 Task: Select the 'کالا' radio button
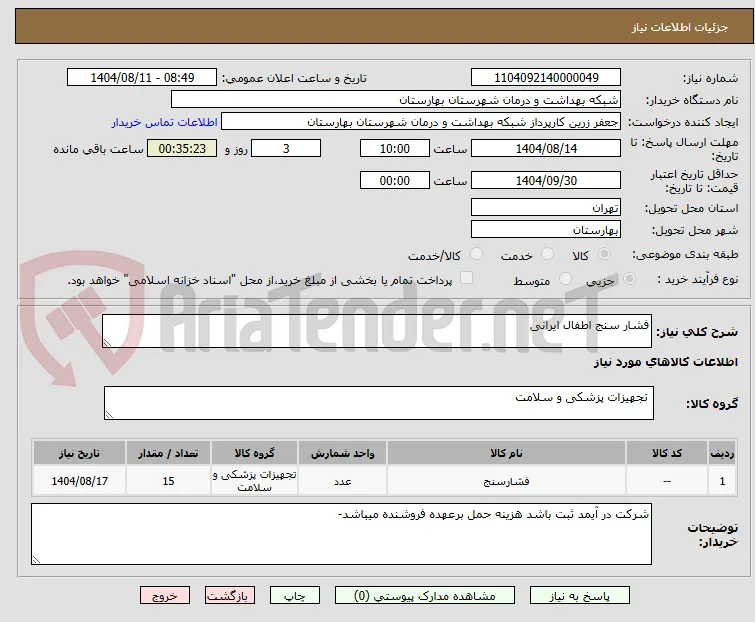point(604,254)
